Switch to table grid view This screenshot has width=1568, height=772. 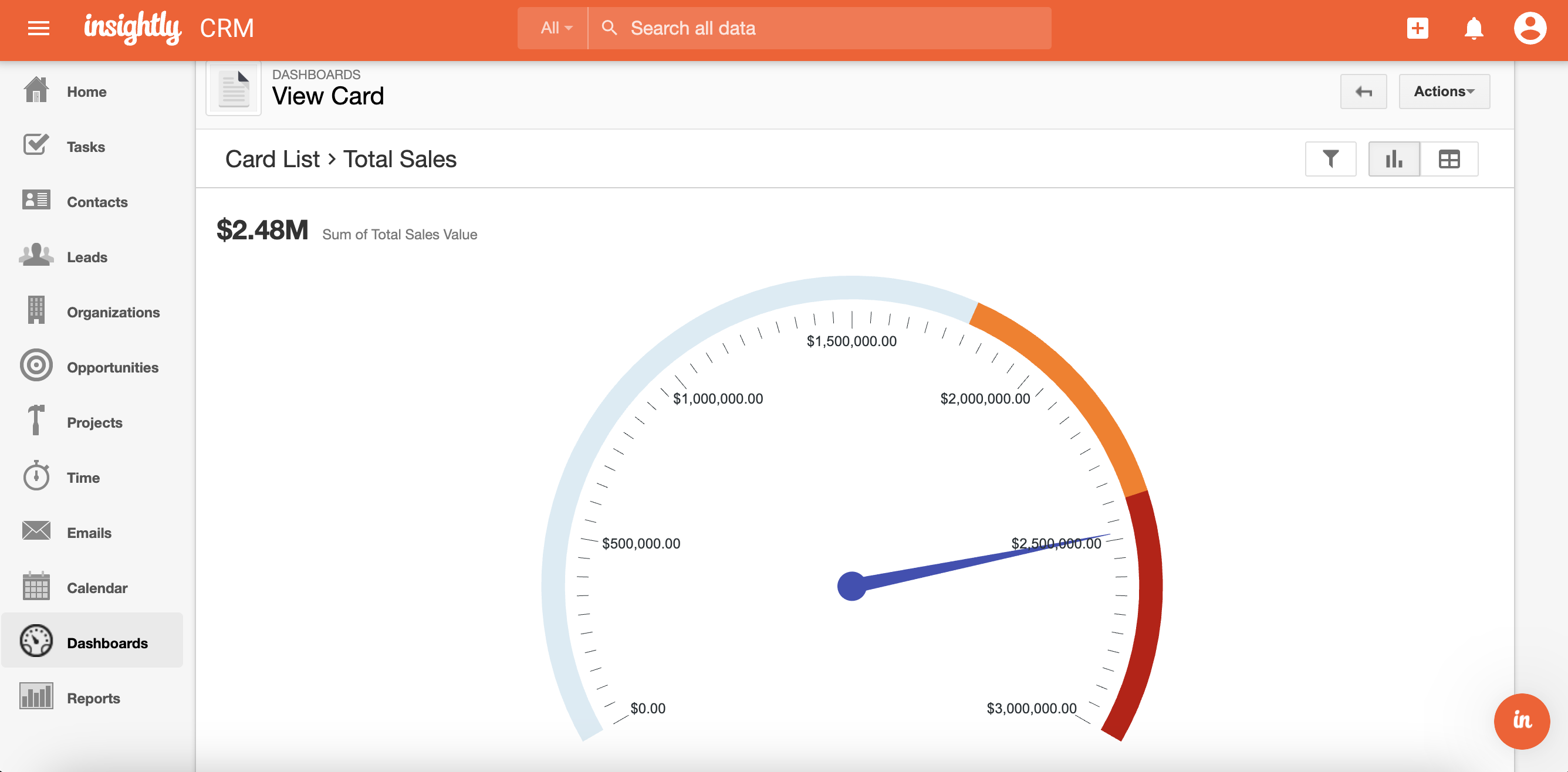pyautogui.click(x=1449, y=160)
